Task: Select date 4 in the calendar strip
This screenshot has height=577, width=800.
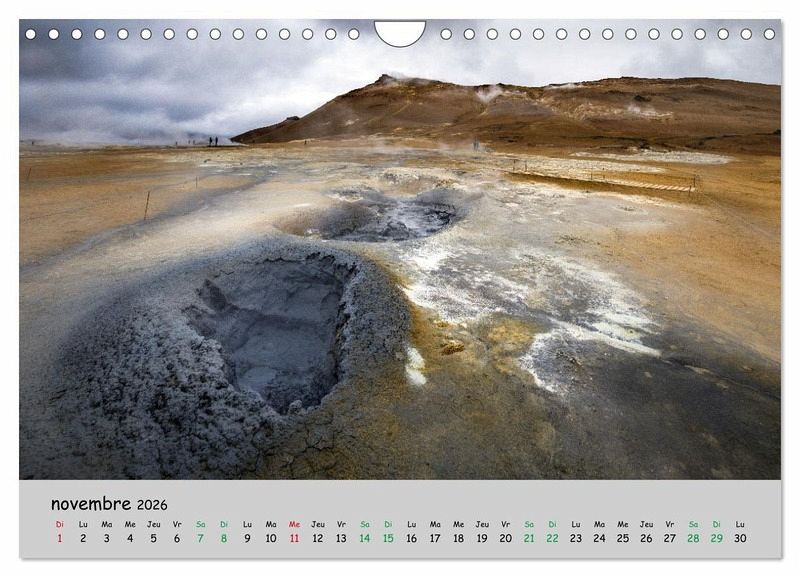Action: coord(130,538)
